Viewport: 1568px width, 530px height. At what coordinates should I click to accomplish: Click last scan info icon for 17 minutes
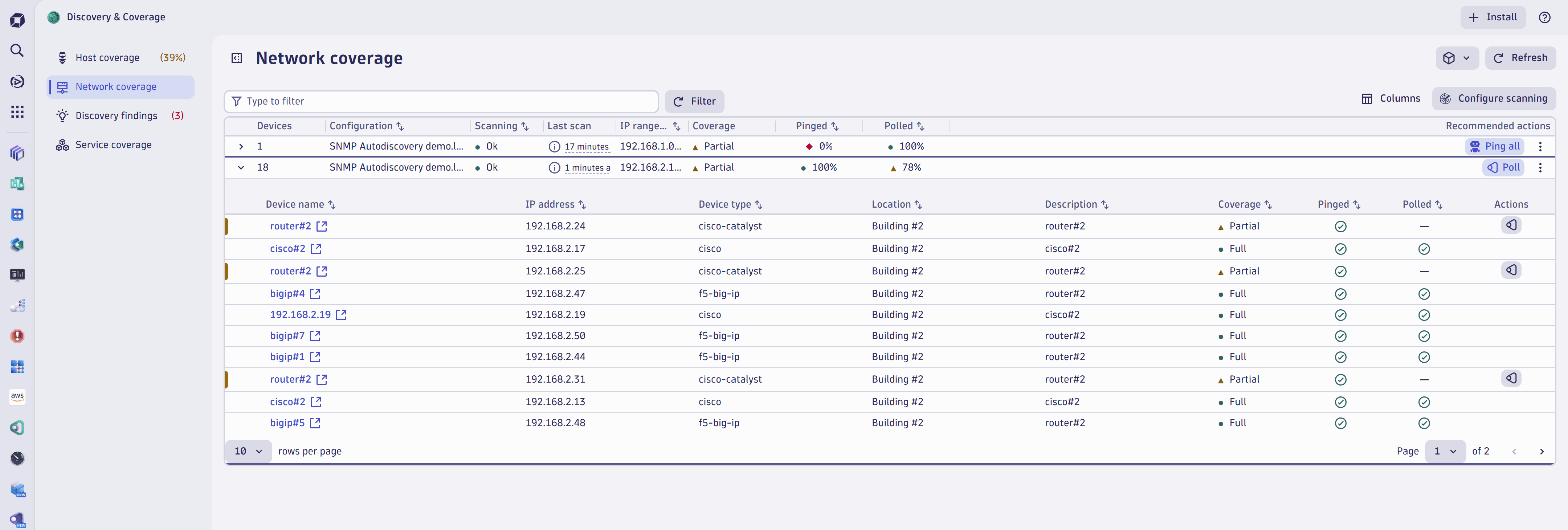click(x=554, y=147)
